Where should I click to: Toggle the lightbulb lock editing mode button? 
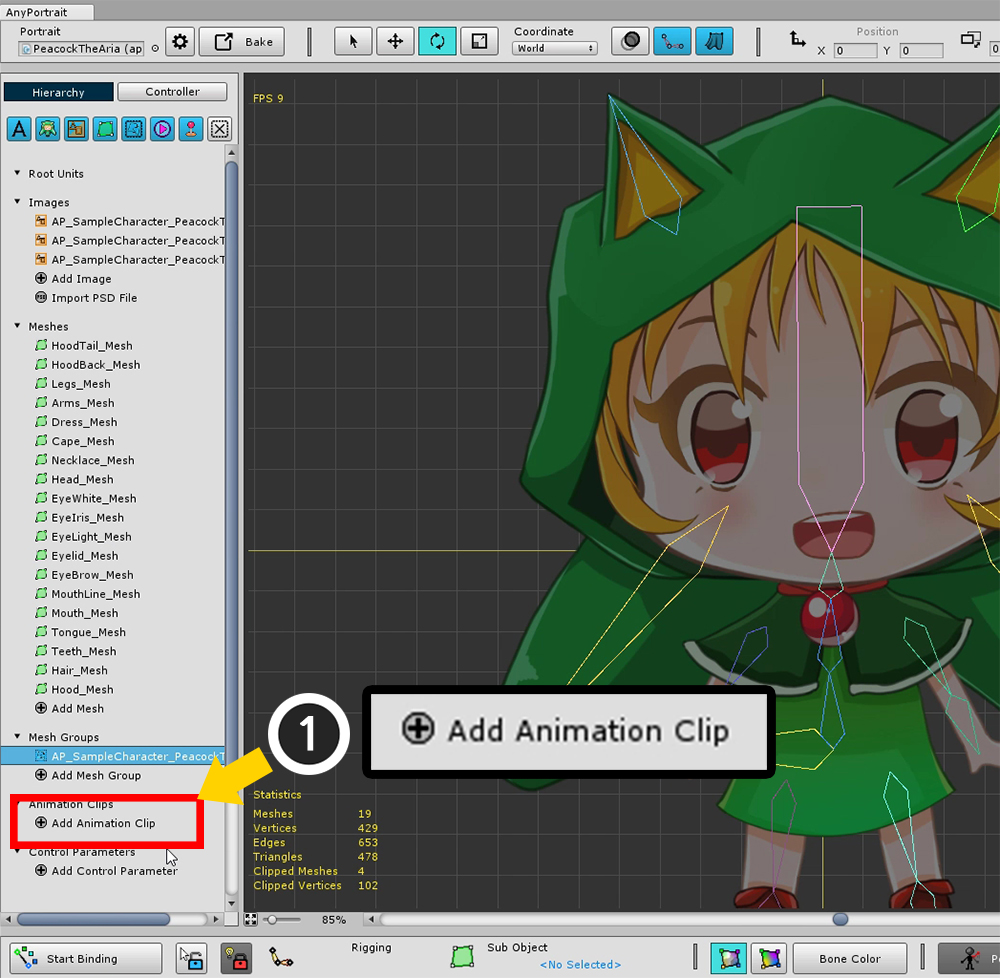[x=236, y=958]
